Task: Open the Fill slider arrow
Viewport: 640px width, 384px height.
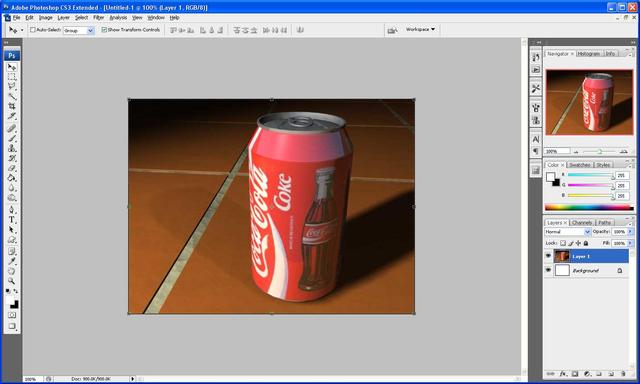Action: [630, 243]
